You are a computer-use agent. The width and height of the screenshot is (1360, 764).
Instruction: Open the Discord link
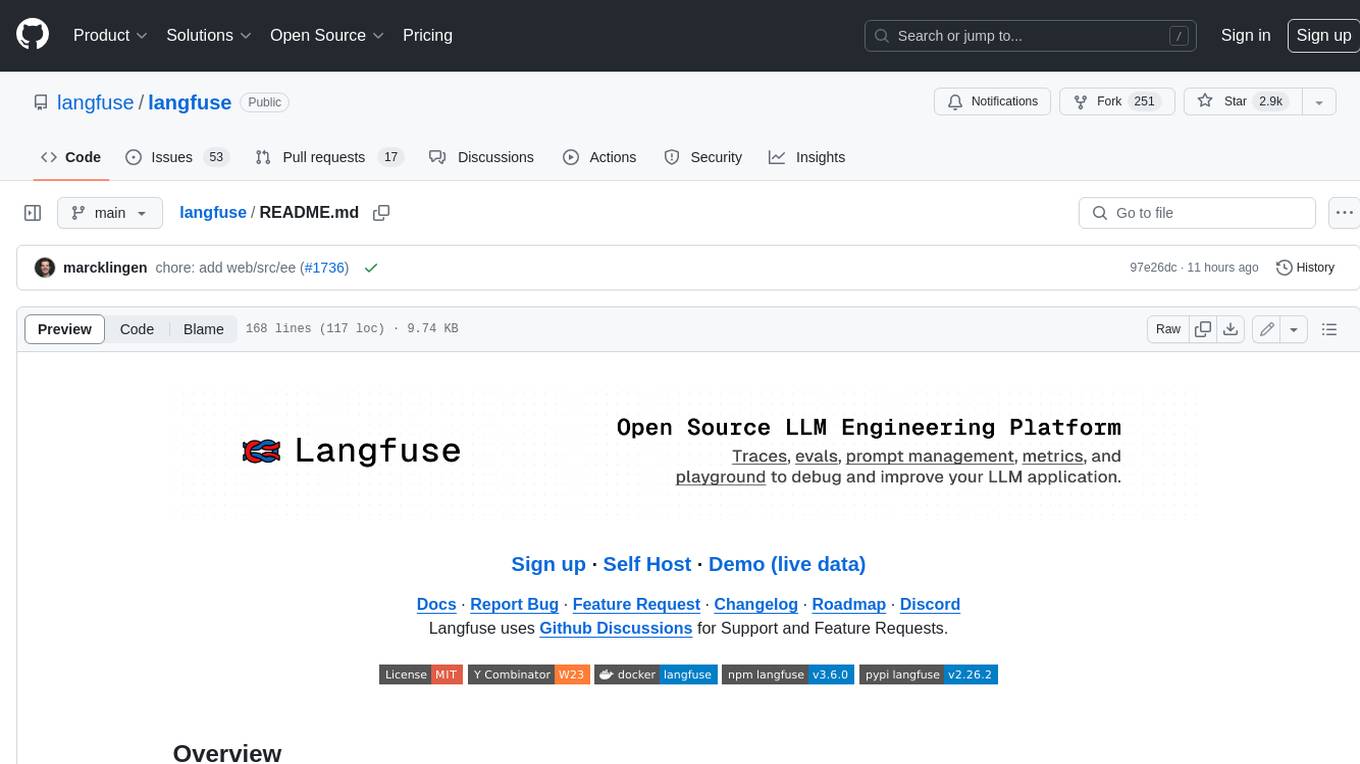(x=930, y=604)
